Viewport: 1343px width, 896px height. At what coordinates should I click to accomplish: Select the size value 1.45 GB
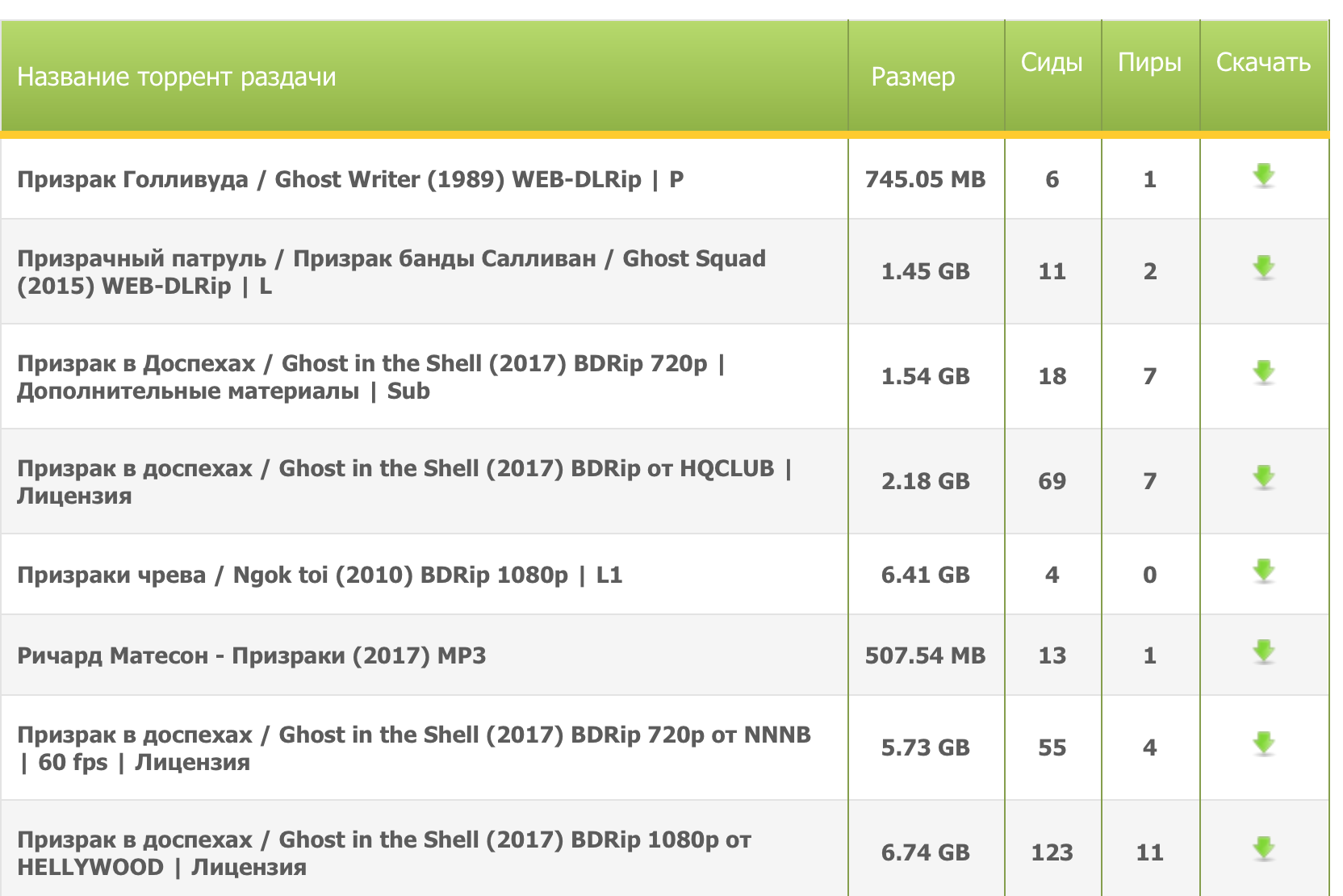click(925, 271)
